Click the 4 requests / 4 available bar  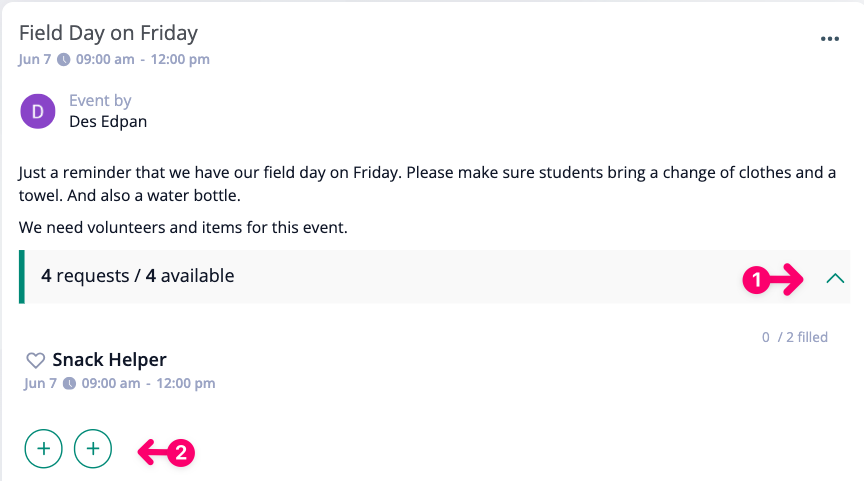tap(435, 277)
